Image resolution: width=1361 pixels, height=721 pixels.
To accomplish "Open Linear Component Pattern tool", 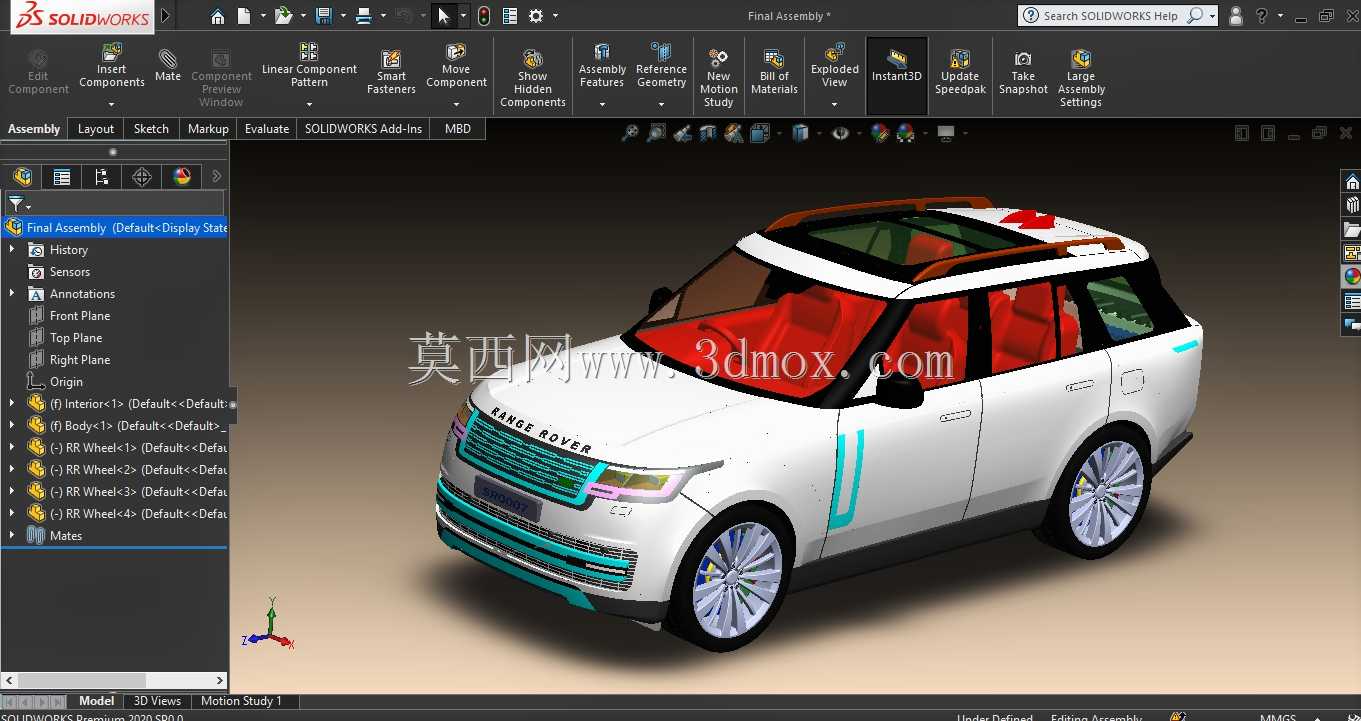I will point(309,65).
